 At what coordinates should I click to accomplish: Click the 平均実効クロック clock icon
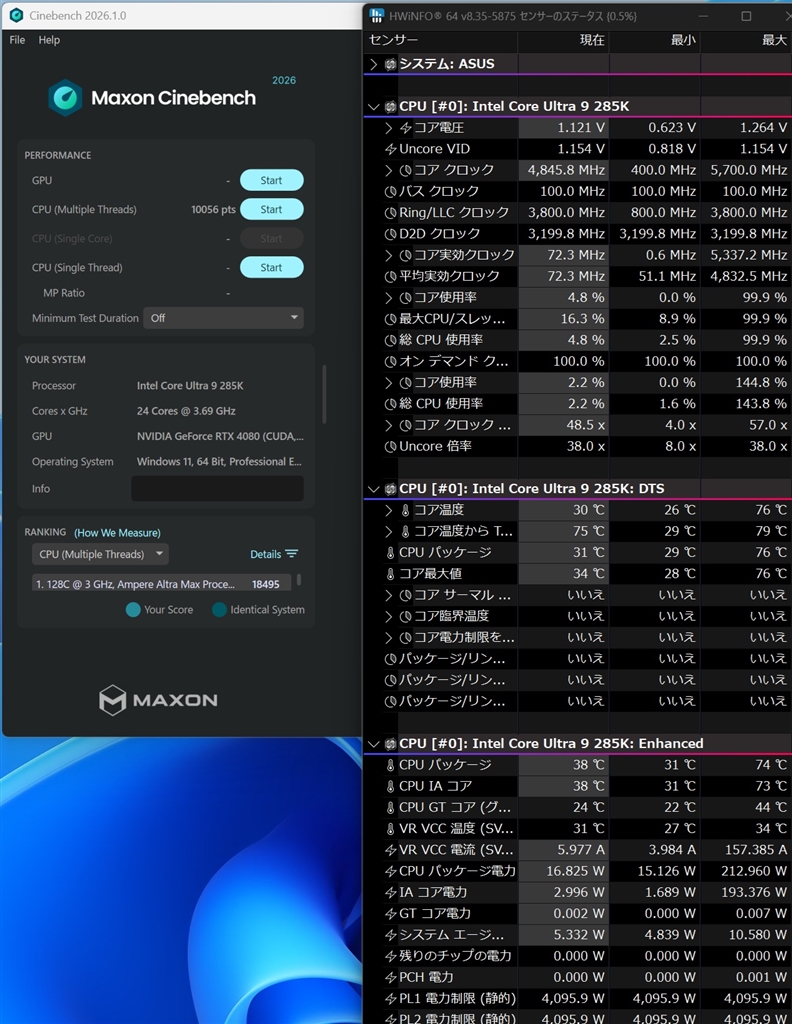pyautogui.click(x=390, y=276)
